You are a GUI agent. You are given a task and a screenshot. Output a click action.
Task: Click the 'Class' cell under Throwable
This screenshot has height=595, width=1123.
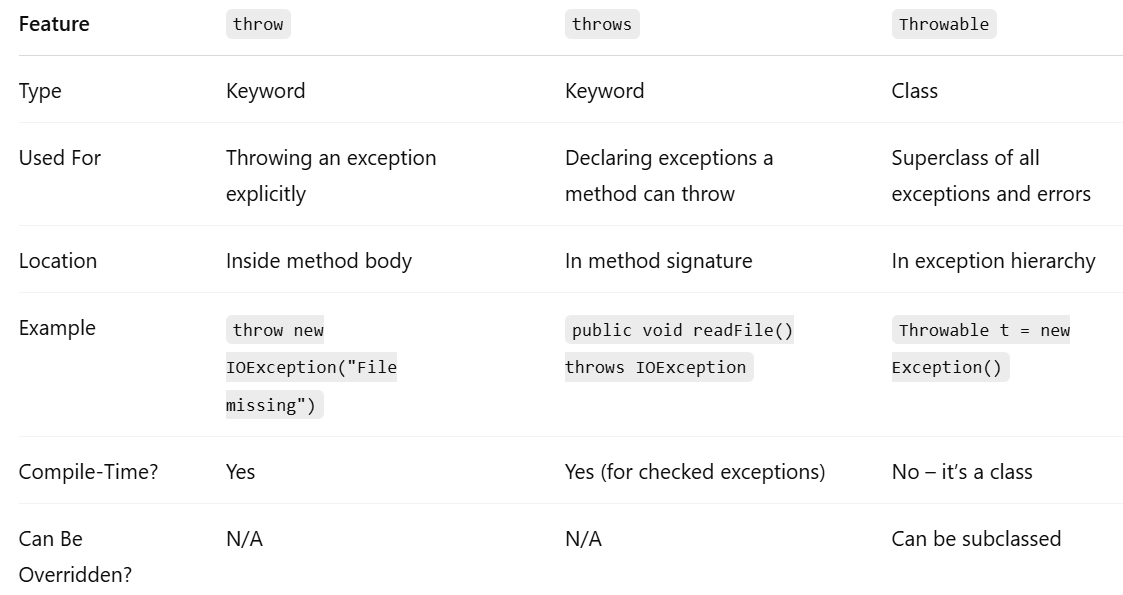[914, 91]
